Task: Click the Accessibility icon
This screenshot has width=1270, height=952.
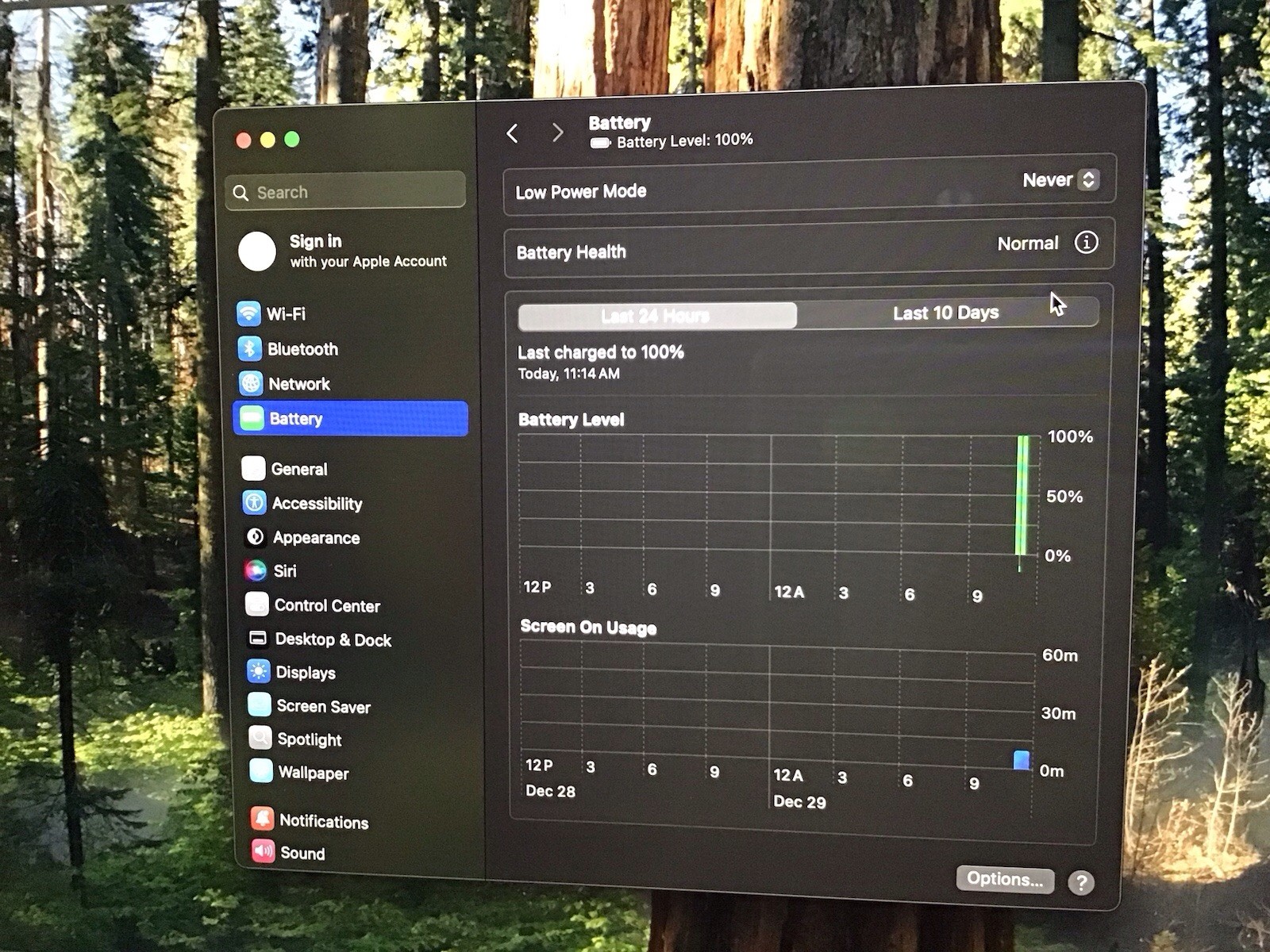Action: [254, 502]
